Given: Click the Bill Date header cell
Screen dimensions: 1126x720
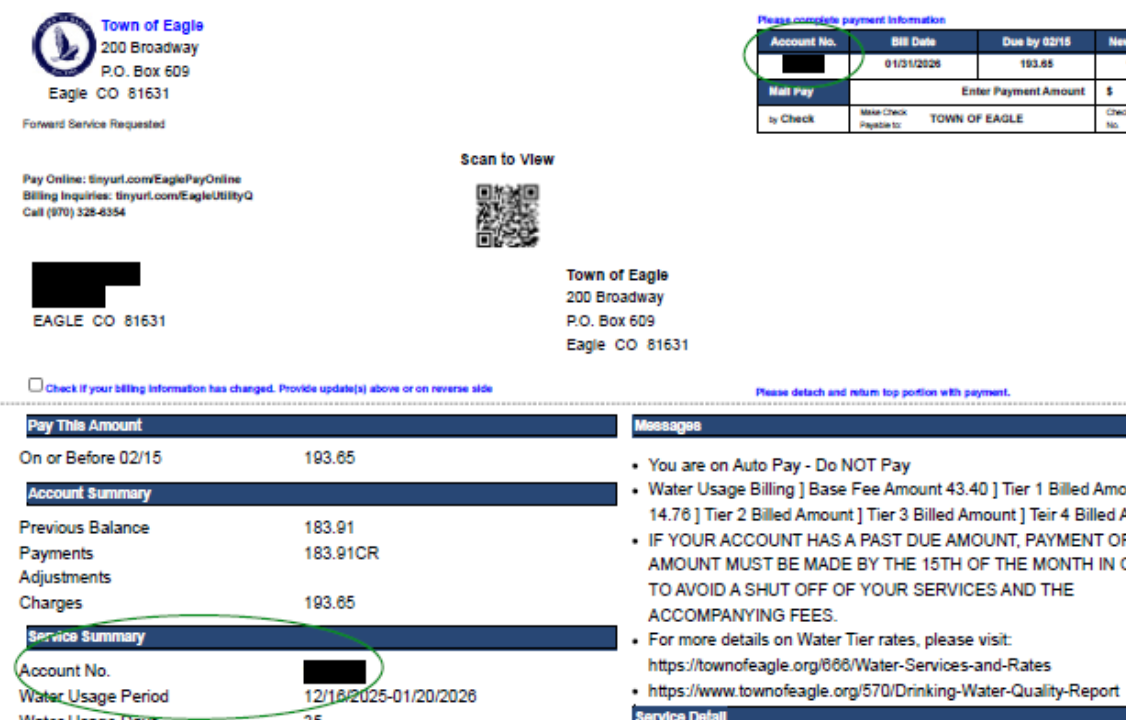Looking at the screenshot, I should [913, 42].
